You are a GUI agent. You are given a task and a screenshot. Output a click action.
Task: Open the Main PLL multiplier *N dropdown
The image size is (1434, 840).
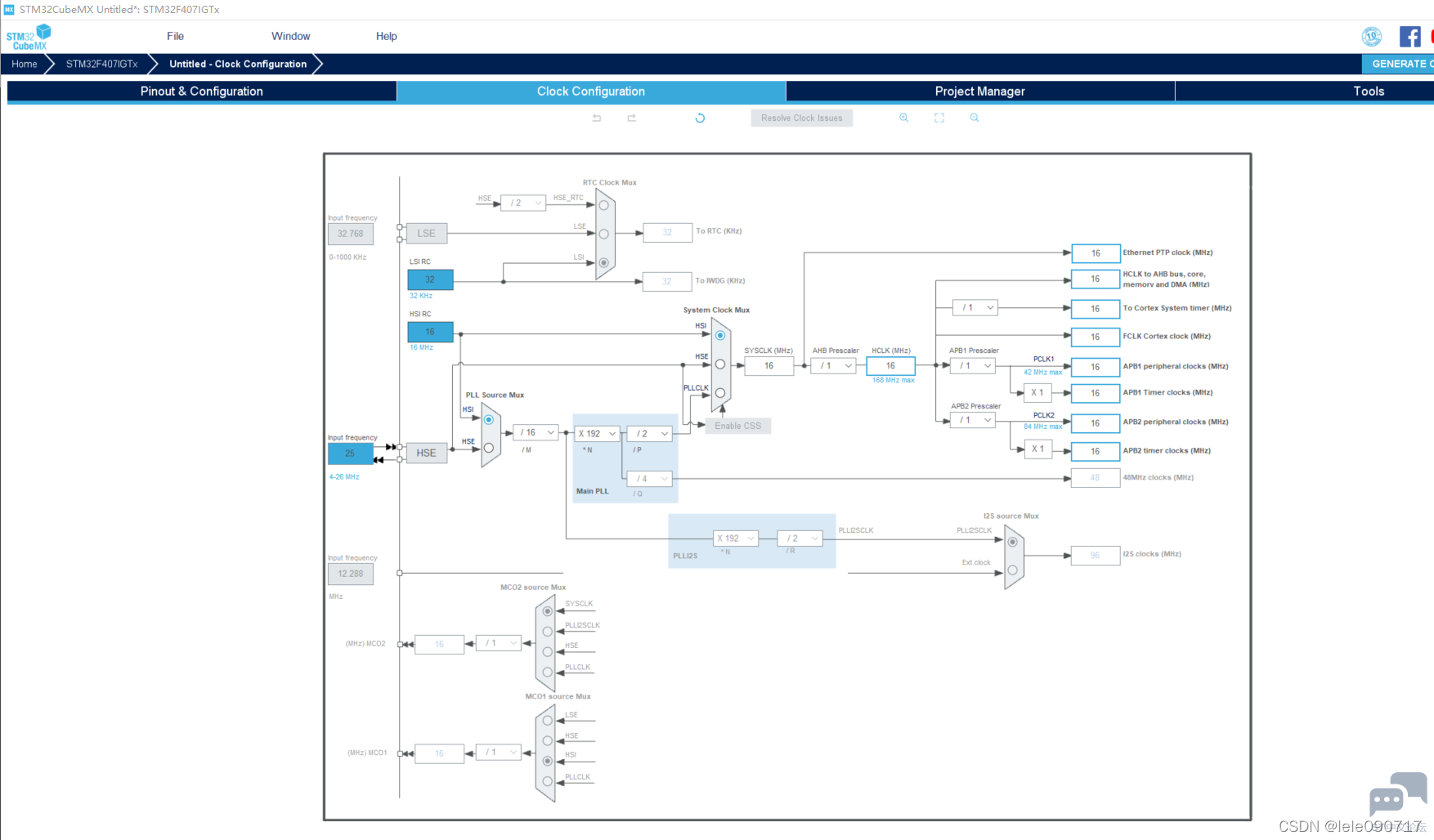pyautogui.click(x=598, y=434)
